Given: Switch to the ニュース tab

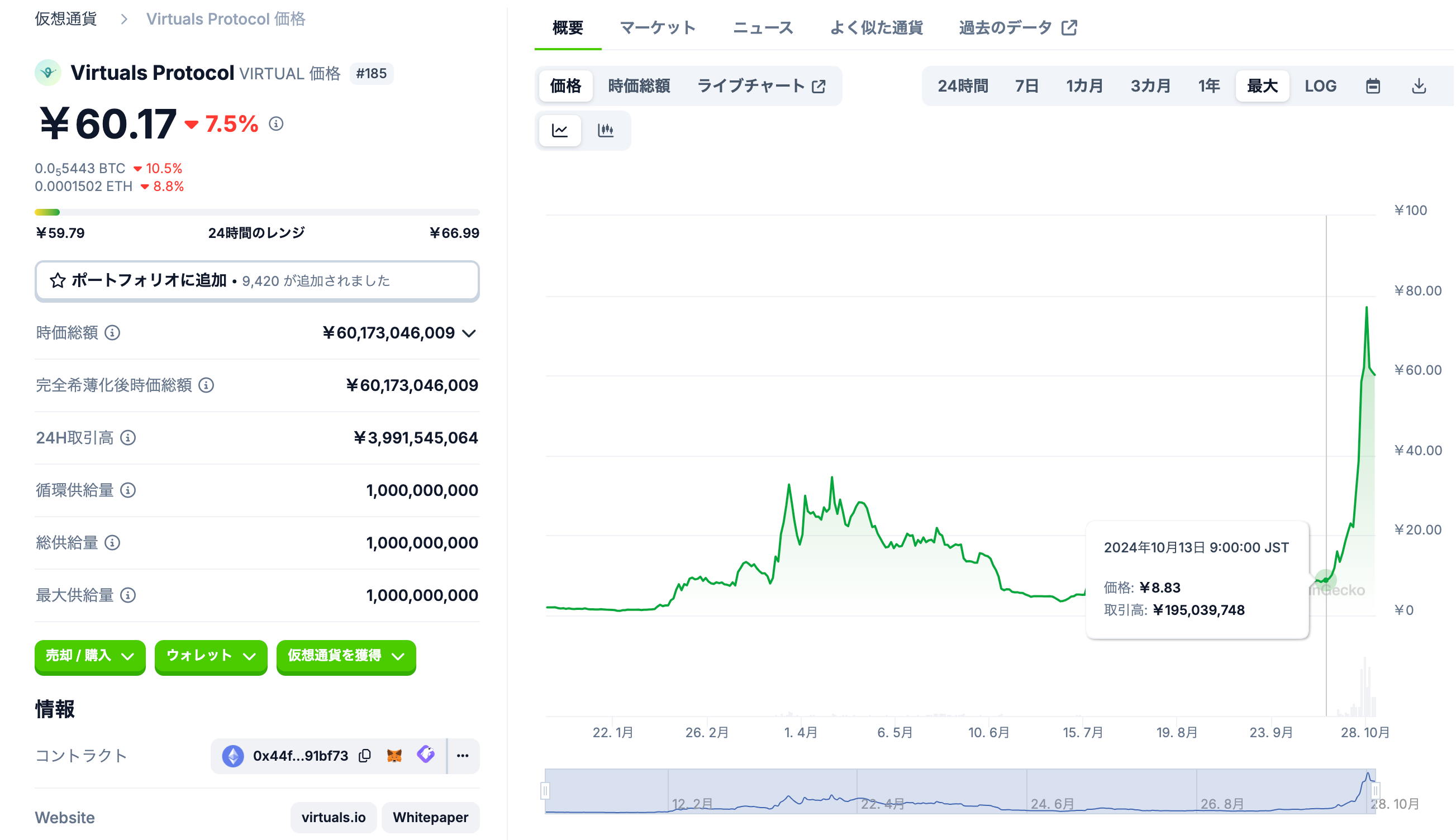Looking at the screenshot, I should pyautogui.click(x=762, y=27).
